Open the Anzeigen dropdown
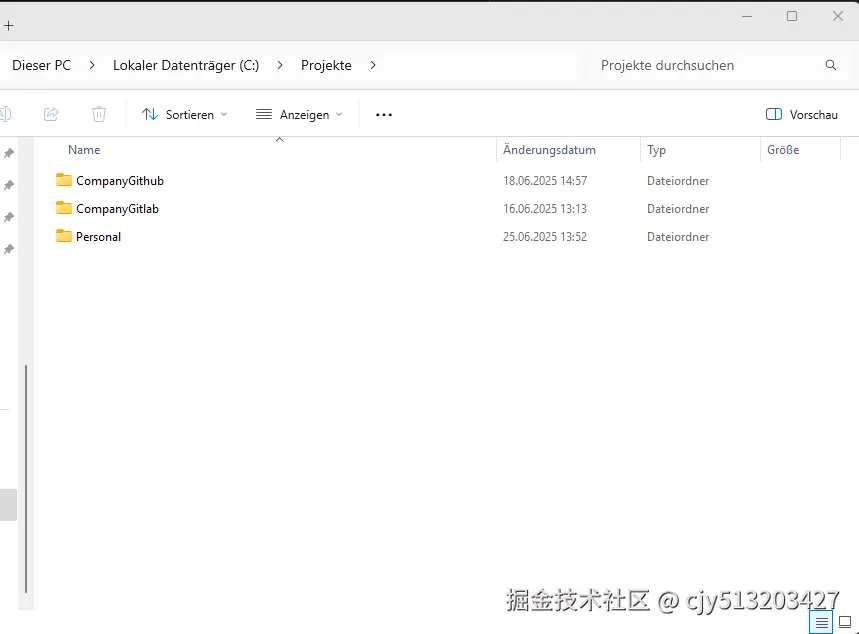The image size is (859, 634). pos(299,115)
